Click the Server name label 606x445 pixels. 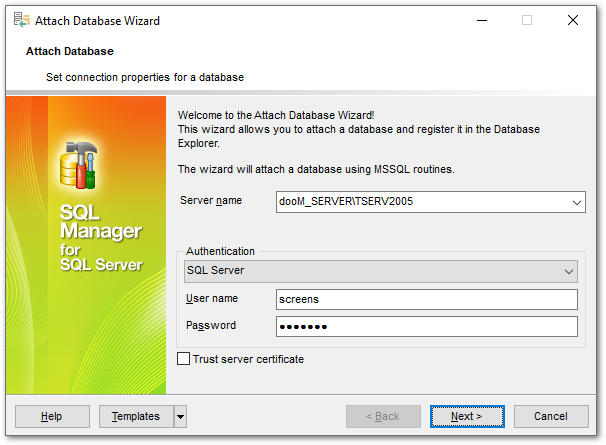[x=210, y=201]
